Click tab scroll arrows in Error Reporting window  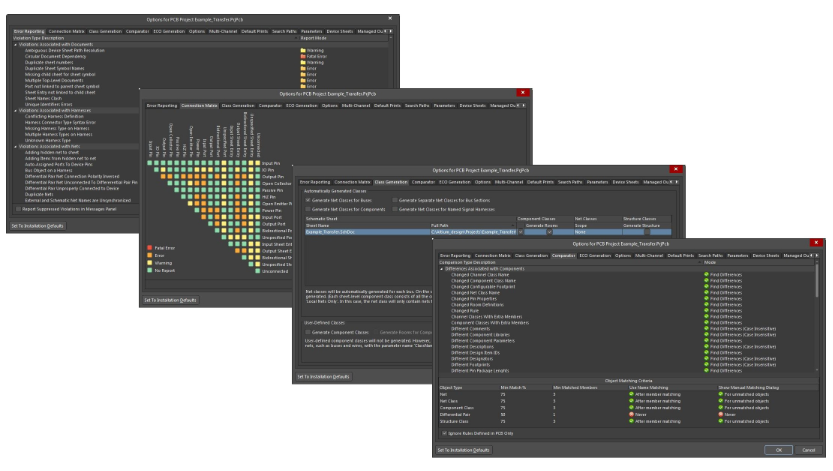tap(388, 31)
